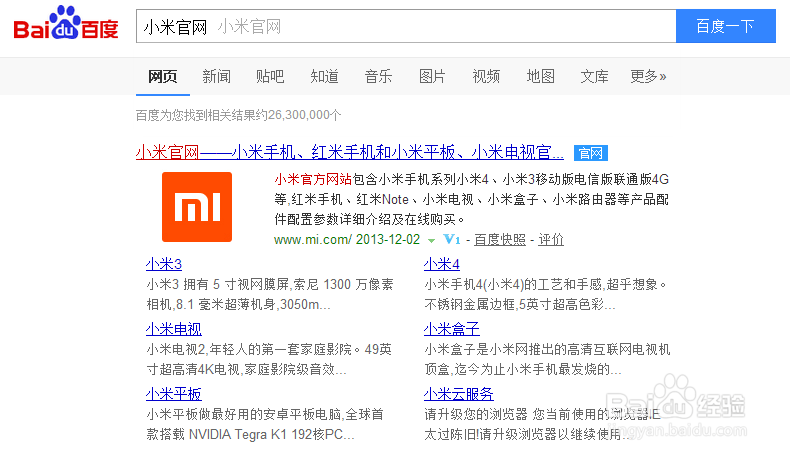
Task: Switch to the 知道 tab
Action: (x=324, y=77)
